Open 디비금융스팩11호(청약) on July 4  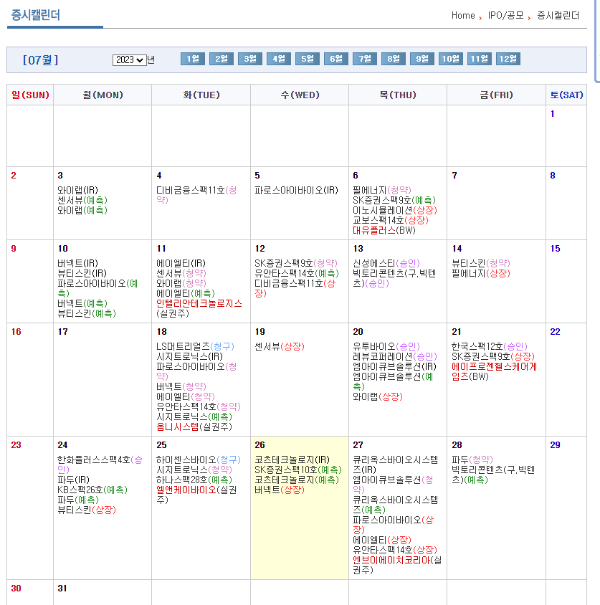pyautogui.click(x=196, y=194)
